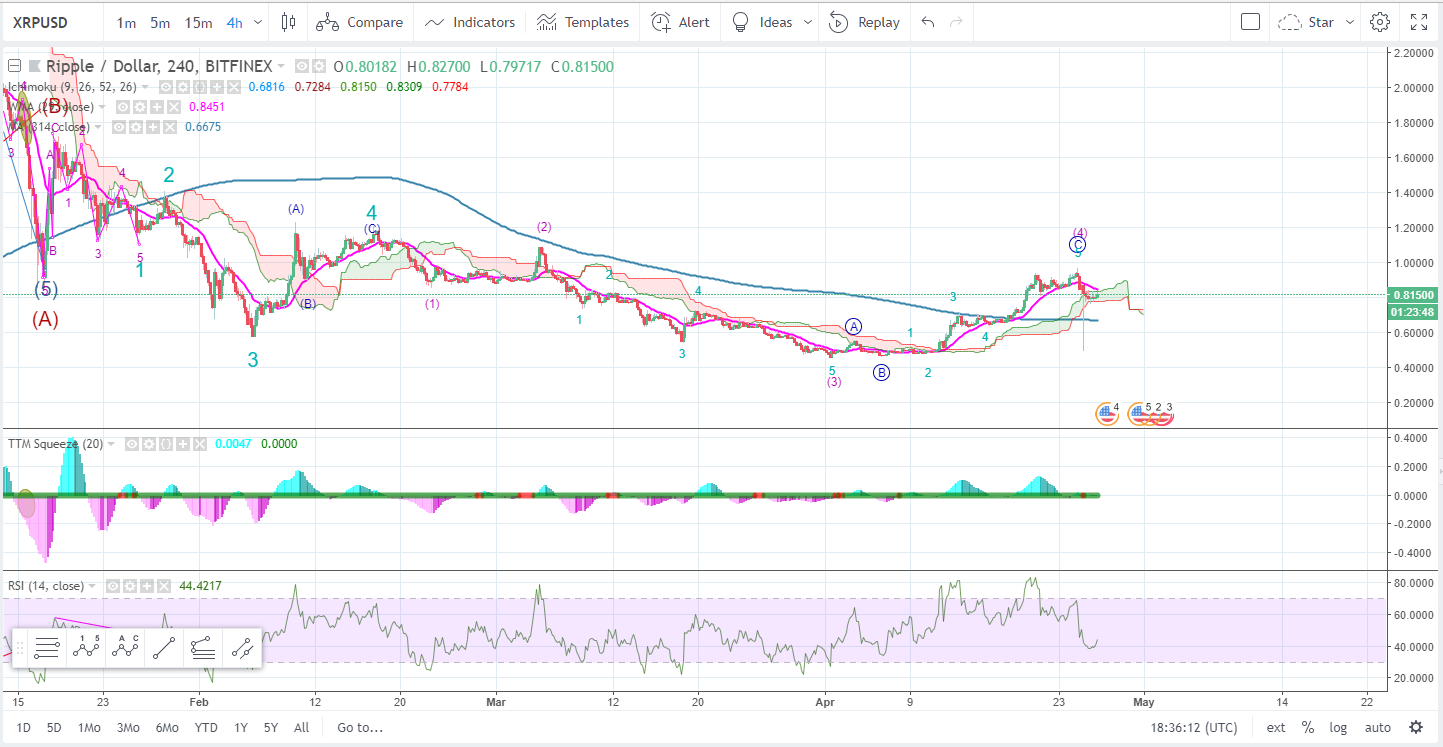Toggle extended hours with ext button
Viewport: 1443px width, 747px height.
[x=1276, y=727]
